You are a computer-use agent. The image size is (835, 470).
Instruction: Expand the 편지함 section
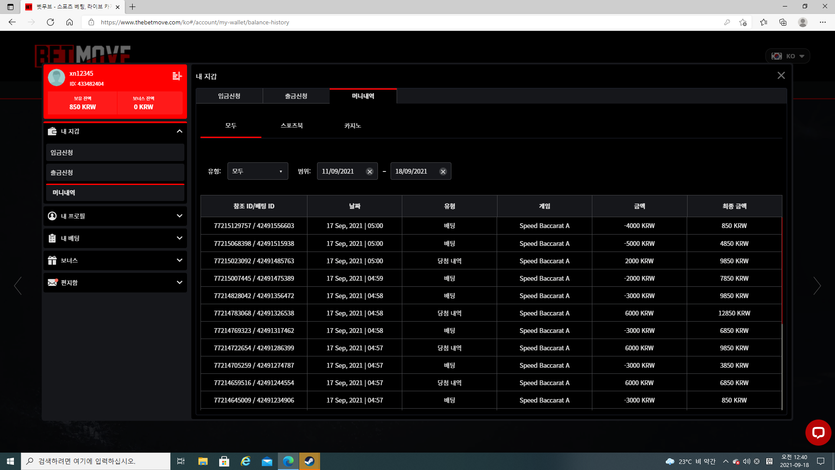tap(179, 283)
